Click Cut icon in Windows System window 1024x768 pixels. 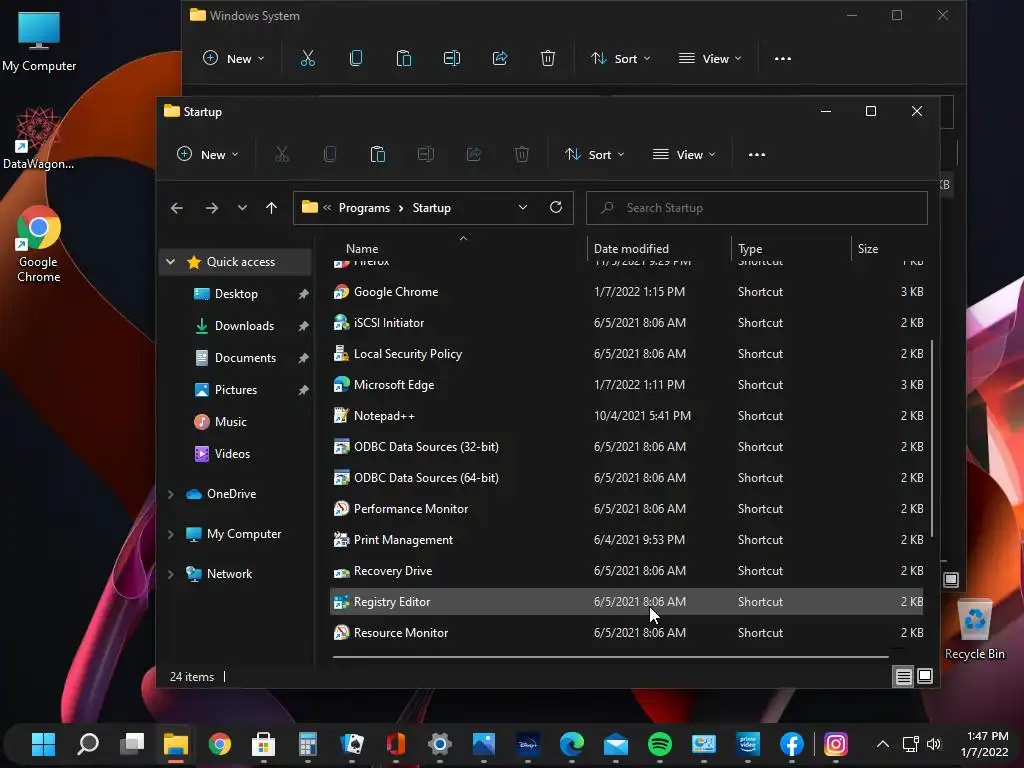pyautogui.click(x=308, y=59)
